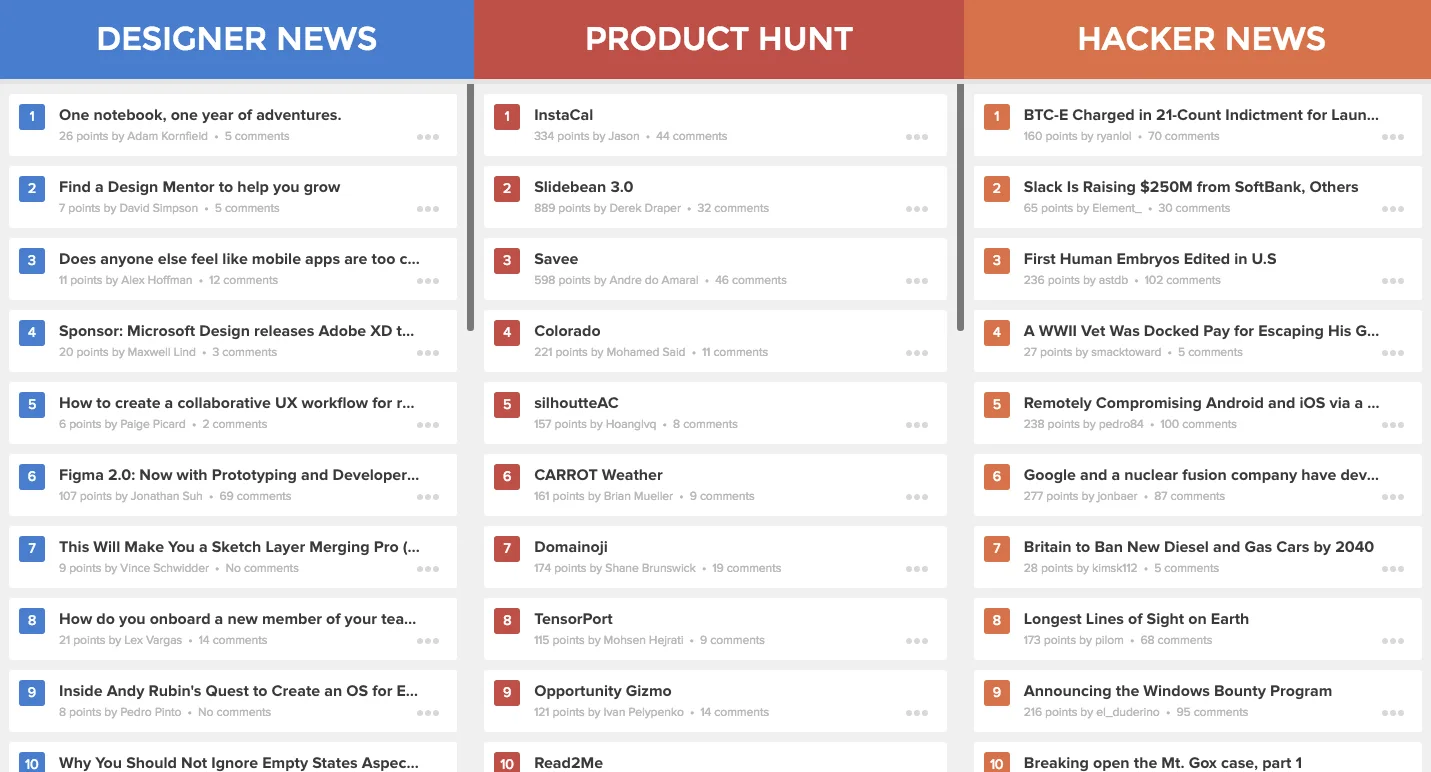
Task: Click three-dot menu on Slidebean 3.0 card
Action: click(917, 209)
